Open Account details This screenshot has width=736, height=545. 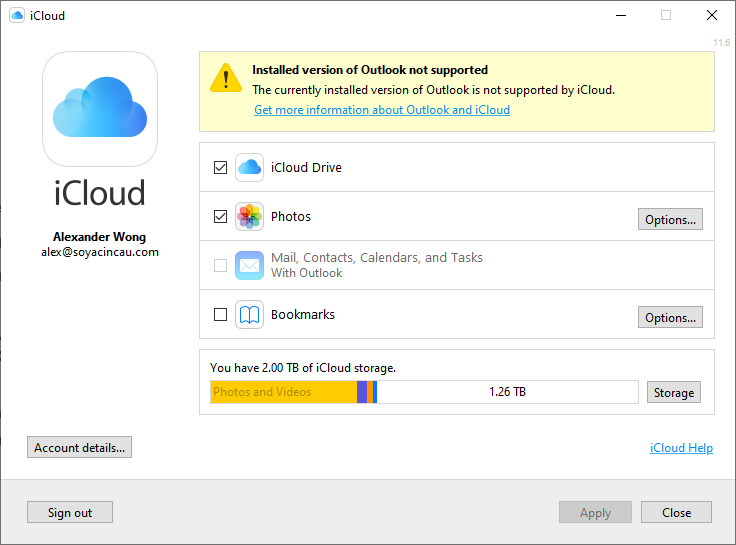79,447
